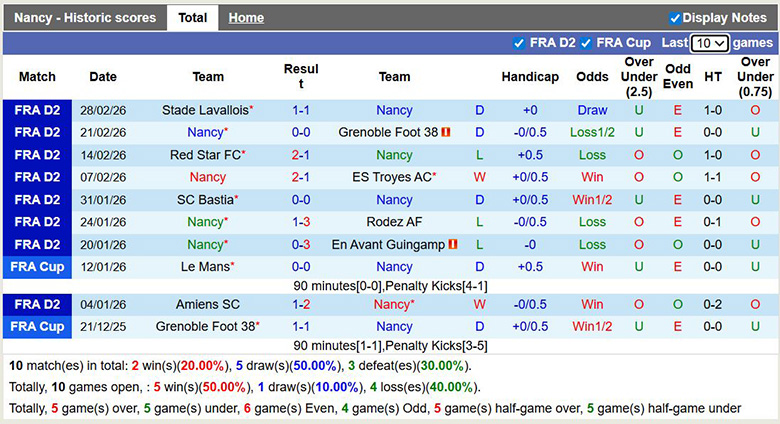Select the SC Bastia team name
The height and width of the screenshot is (424, 780).
coord(205,200)
